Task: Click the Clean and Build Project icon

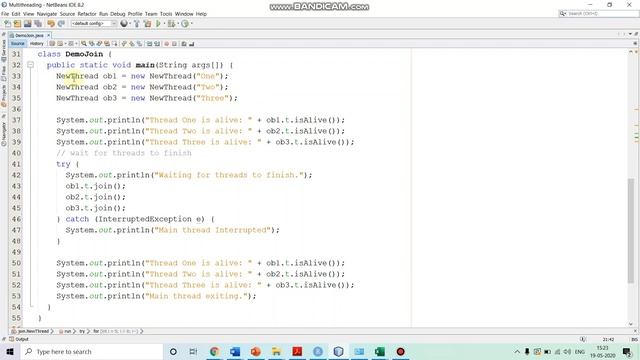Action: coord(147,24)
